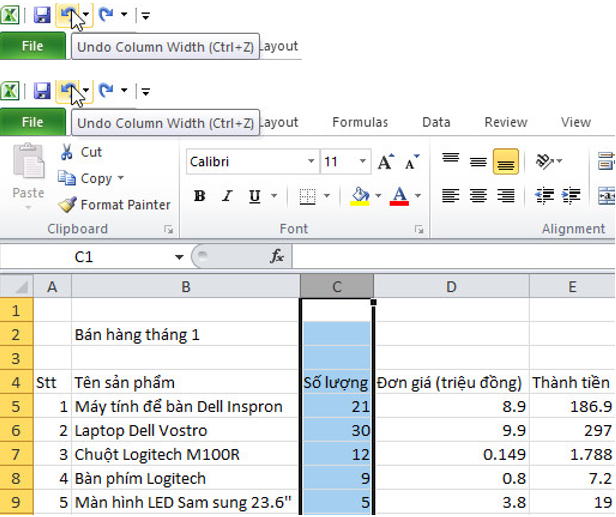Click the Copy icon in Clipboard group

click(x=66, y=178)
